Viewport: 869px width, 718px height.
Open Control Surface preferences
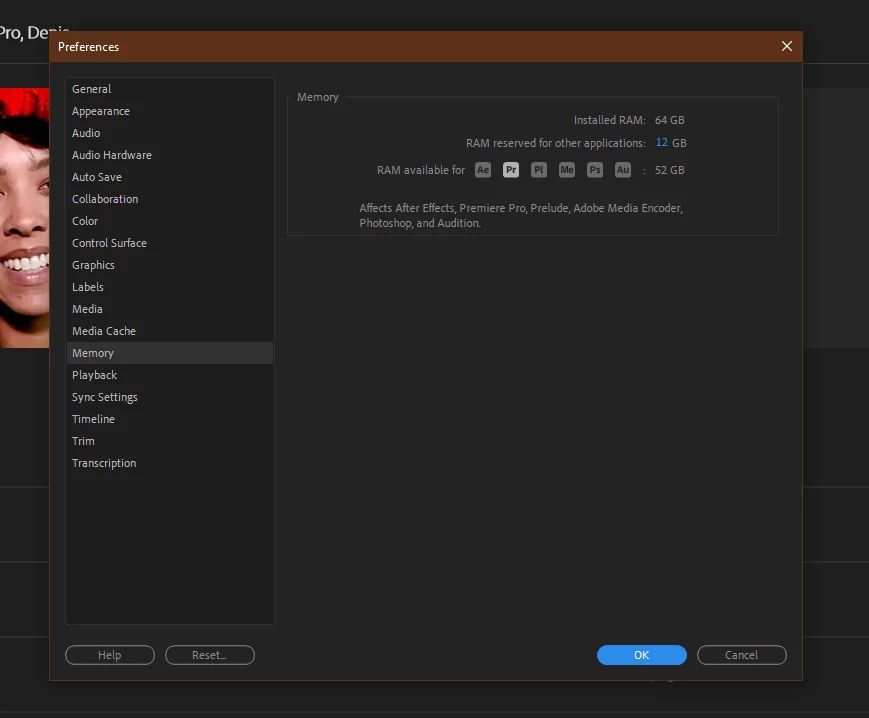coord(170,243)
